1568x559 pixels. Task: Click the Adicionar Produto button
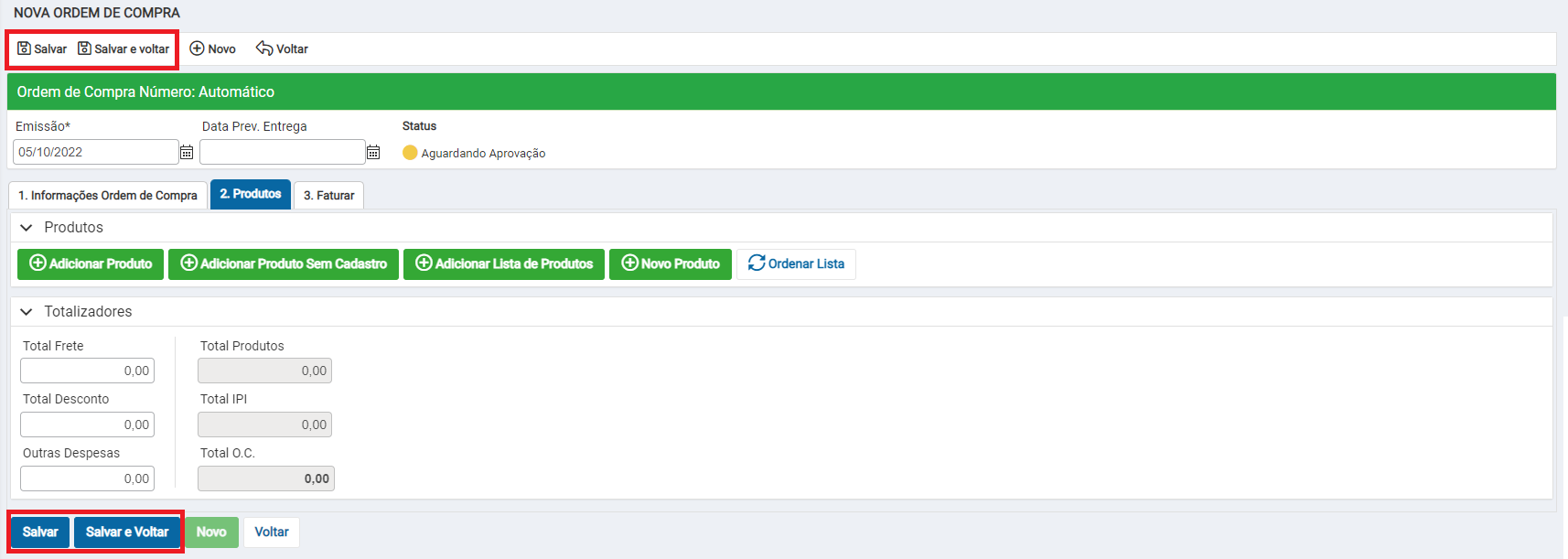click(x=91, y=263)
